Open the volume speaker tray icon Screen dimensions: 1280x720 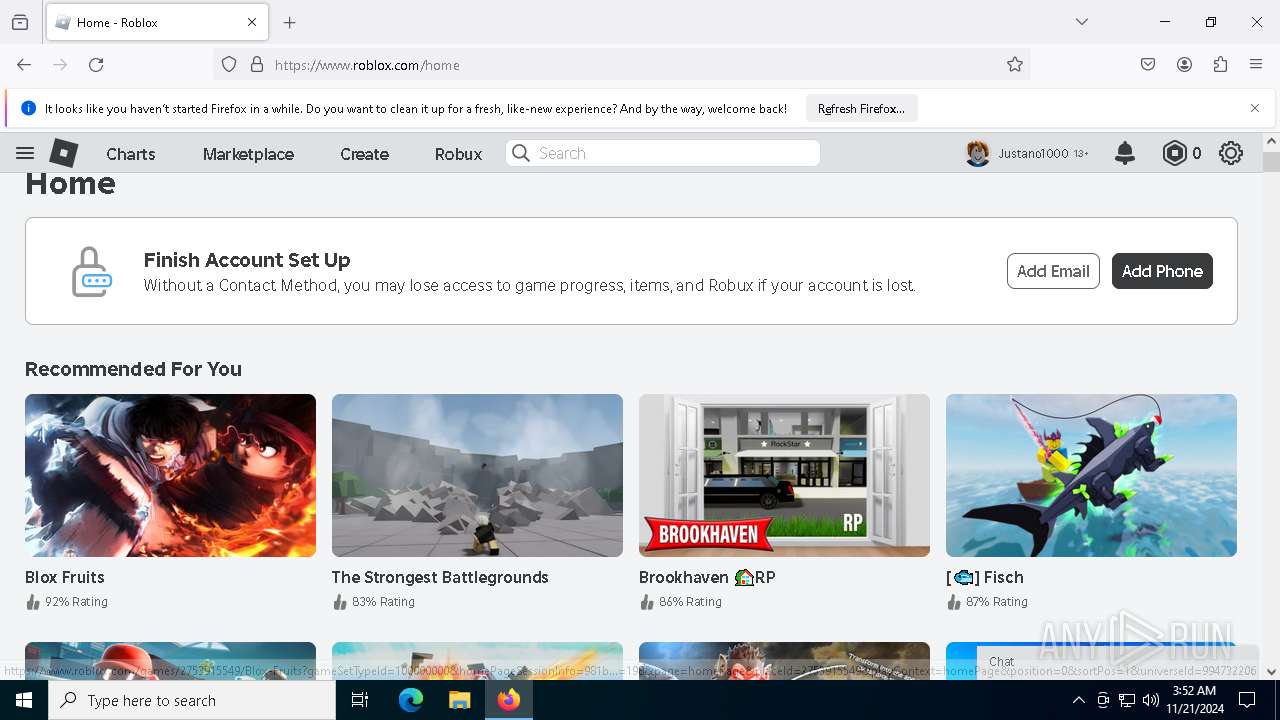click(1150, 700)
